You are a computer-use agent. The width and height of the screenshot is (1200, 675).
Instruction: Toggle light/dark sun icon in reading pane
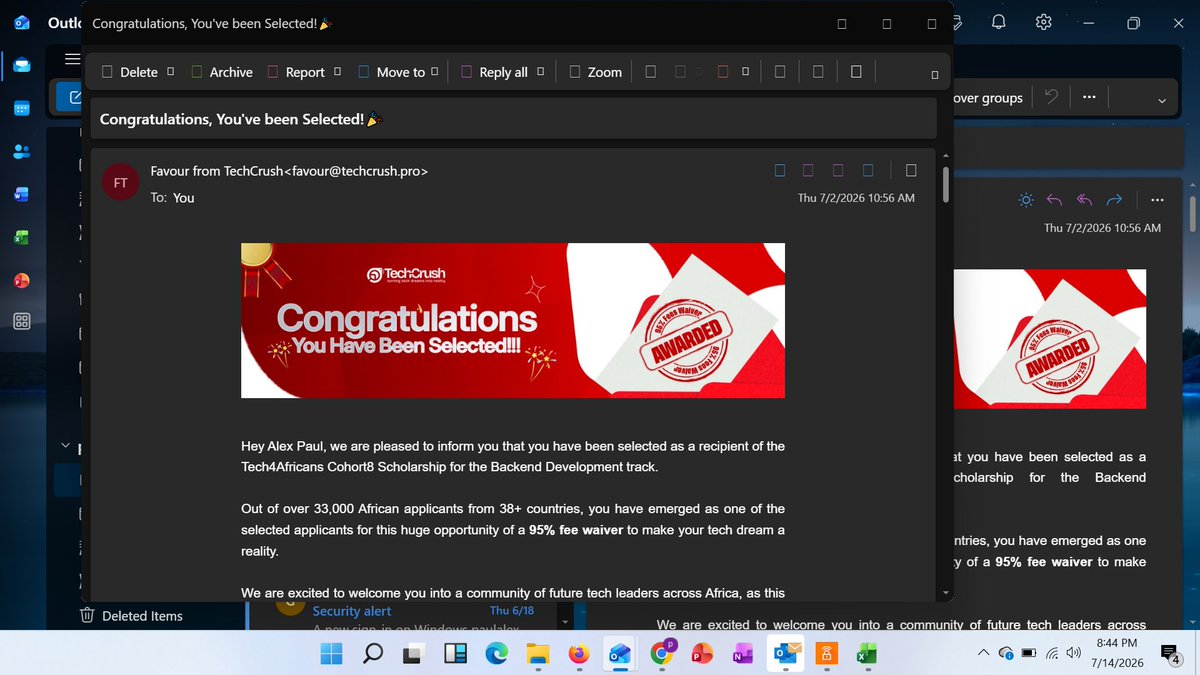click(1025, 200)
